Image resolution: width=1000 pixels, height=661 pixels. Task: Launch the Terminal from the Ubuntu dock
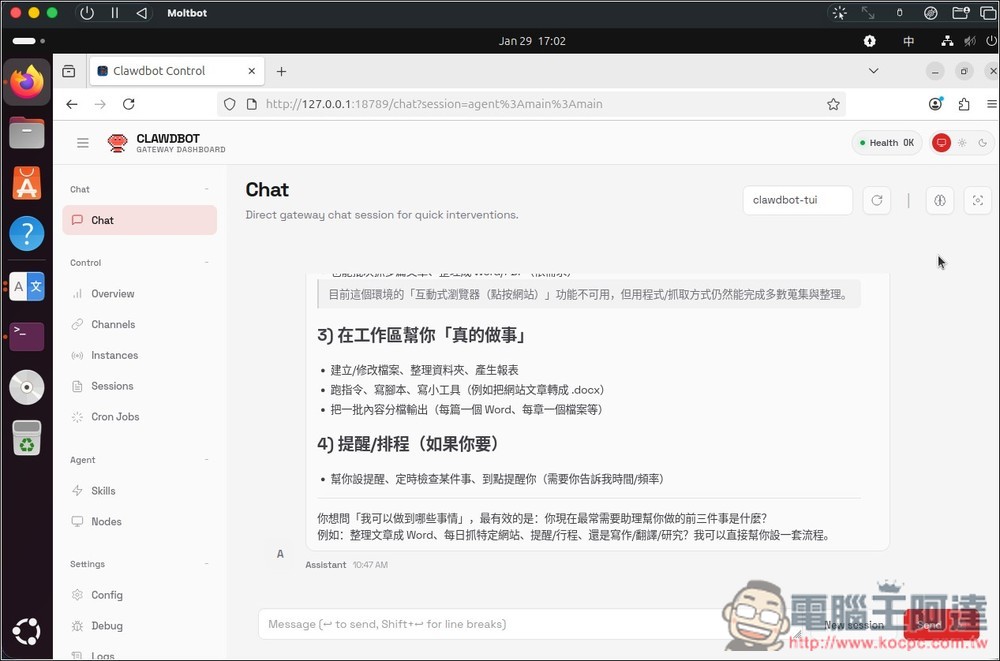coord(26,336)
